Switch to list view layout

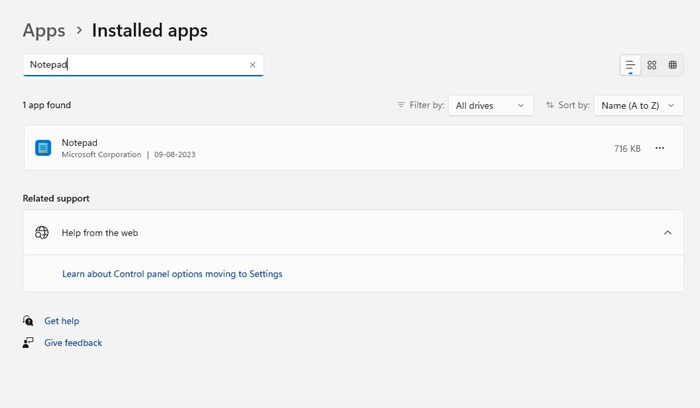630,65
